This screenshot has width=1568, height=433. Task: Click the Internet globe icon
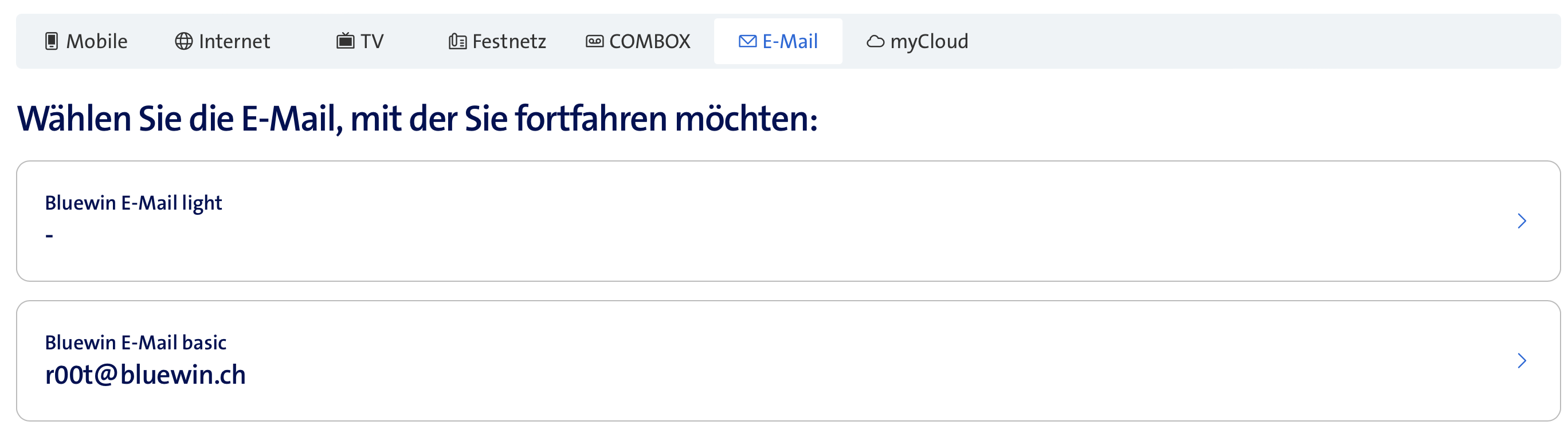184,41
